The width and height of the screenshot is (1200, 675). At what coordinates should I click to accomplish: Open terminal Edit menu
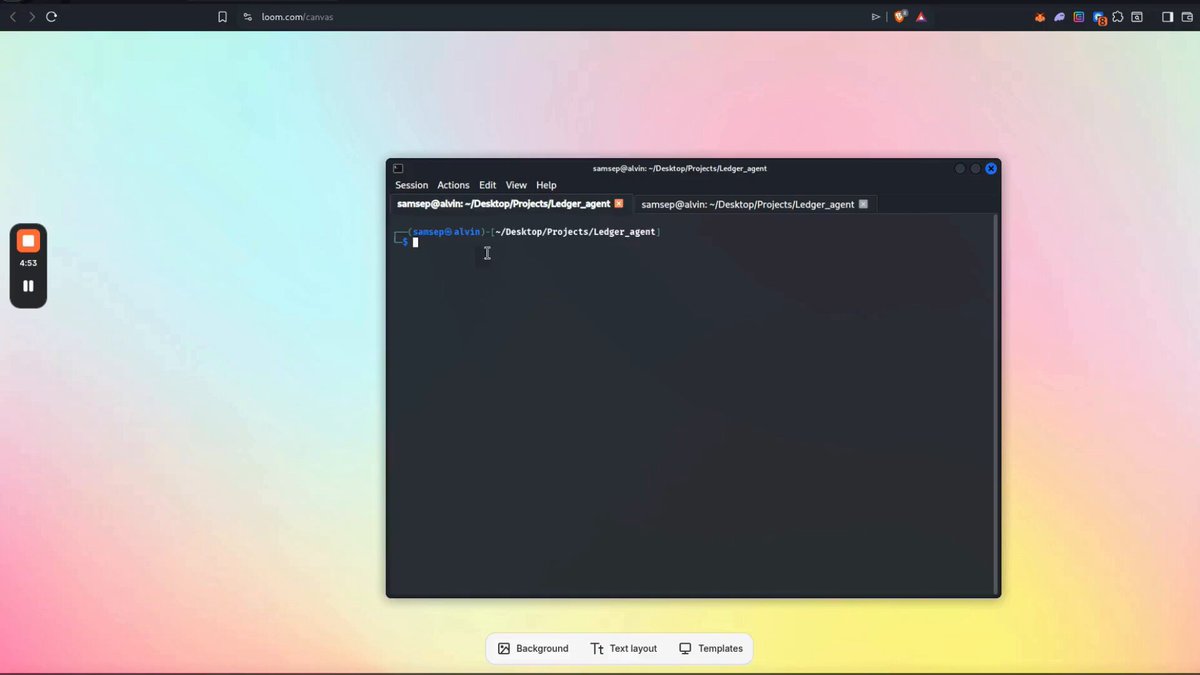tap(487, 185)
